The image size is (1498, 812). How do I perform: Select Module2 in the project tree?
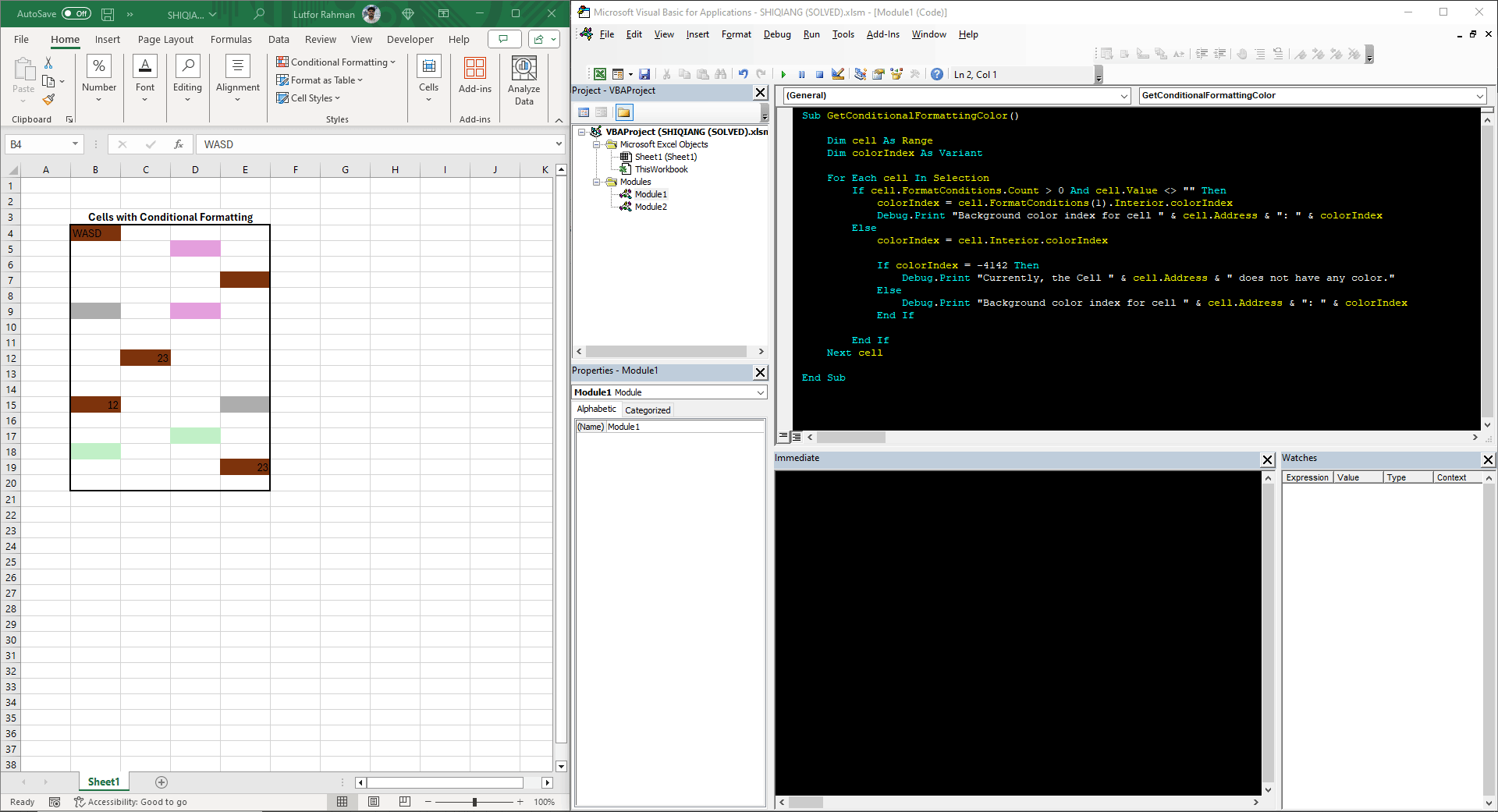651,207
